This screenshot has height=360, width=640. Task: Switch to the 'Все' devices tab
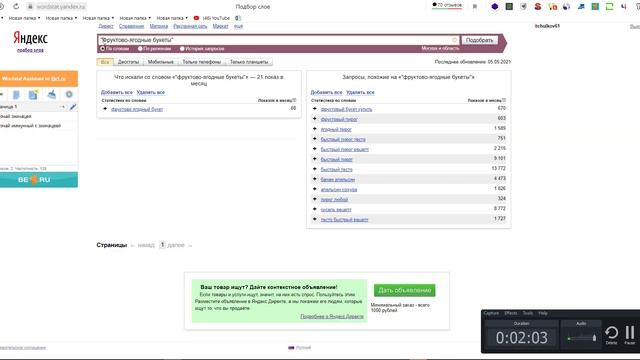coord(105,62)
